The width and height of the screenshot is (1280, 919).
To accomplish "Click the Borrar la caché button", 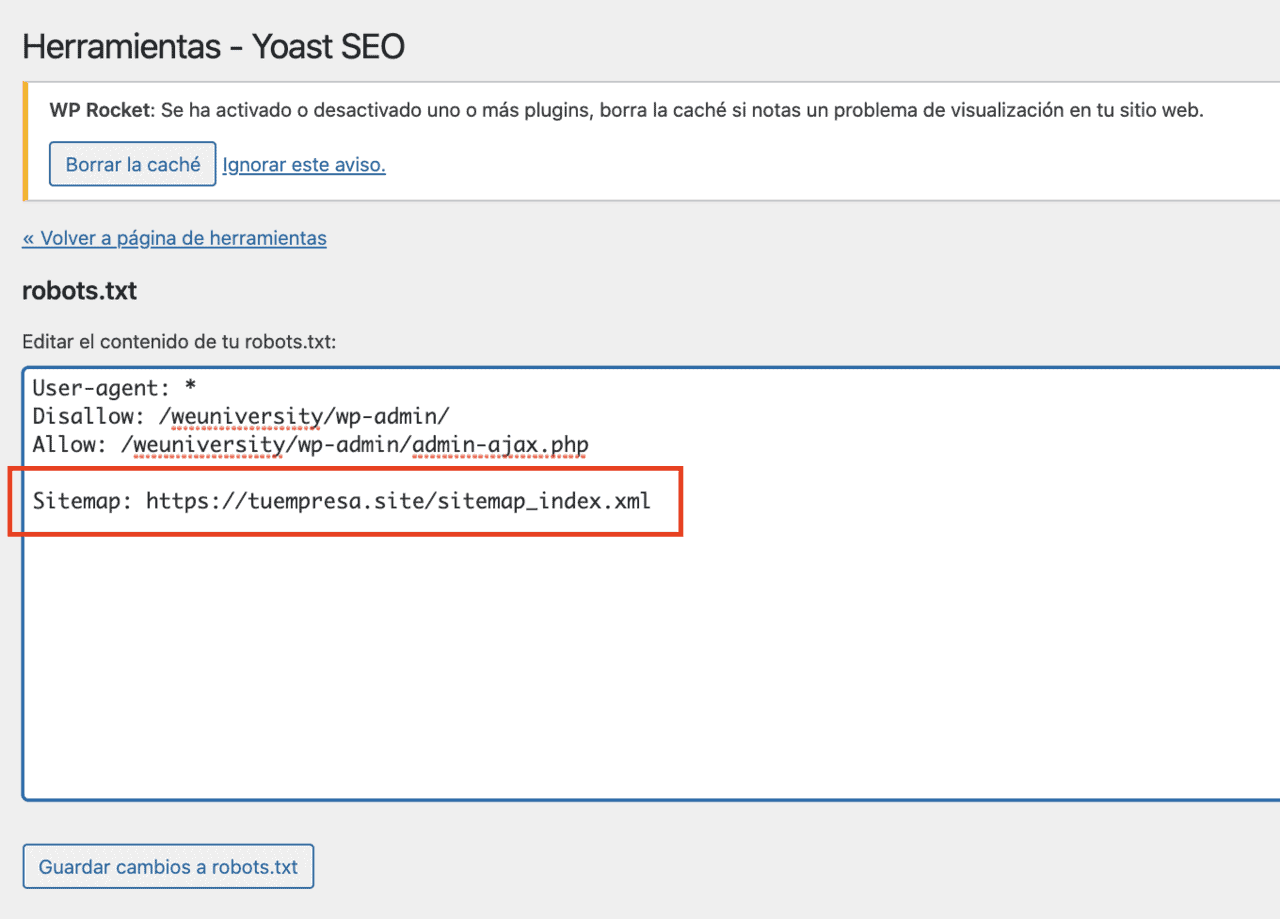I will [x=133, y=164].
